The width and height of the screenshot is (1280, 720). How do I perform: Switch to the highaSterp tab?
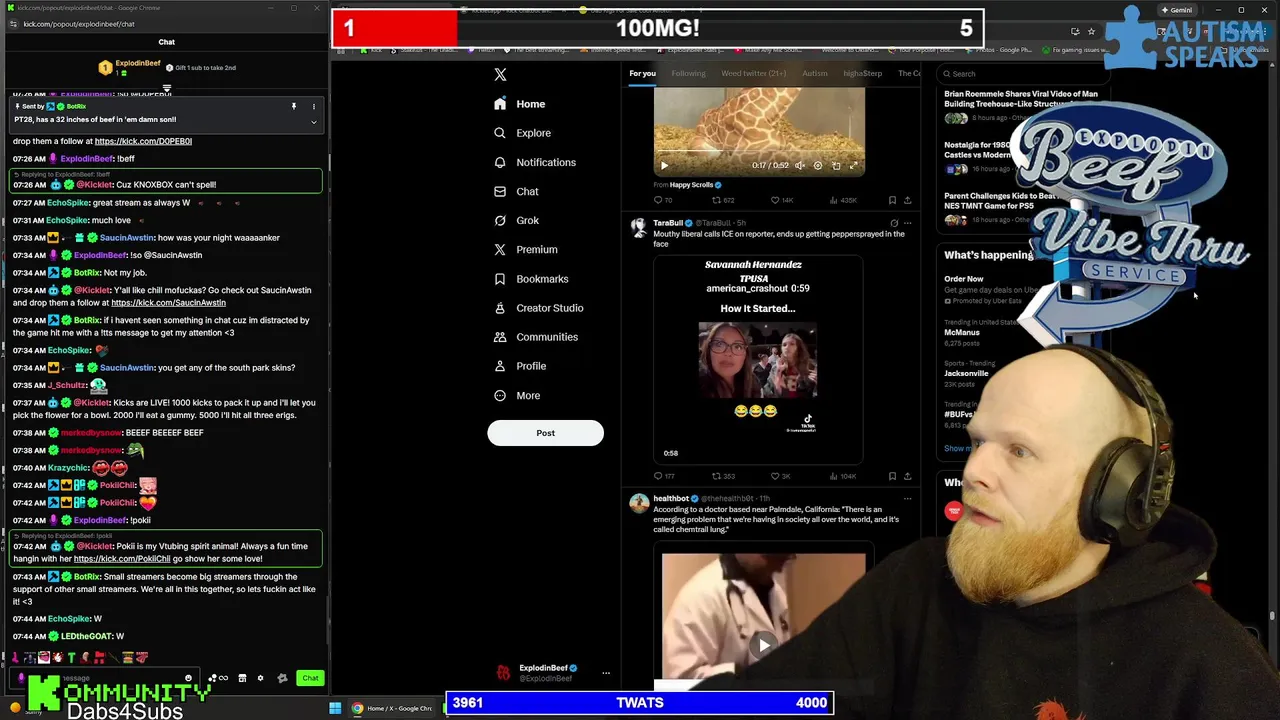pos(862,73)
